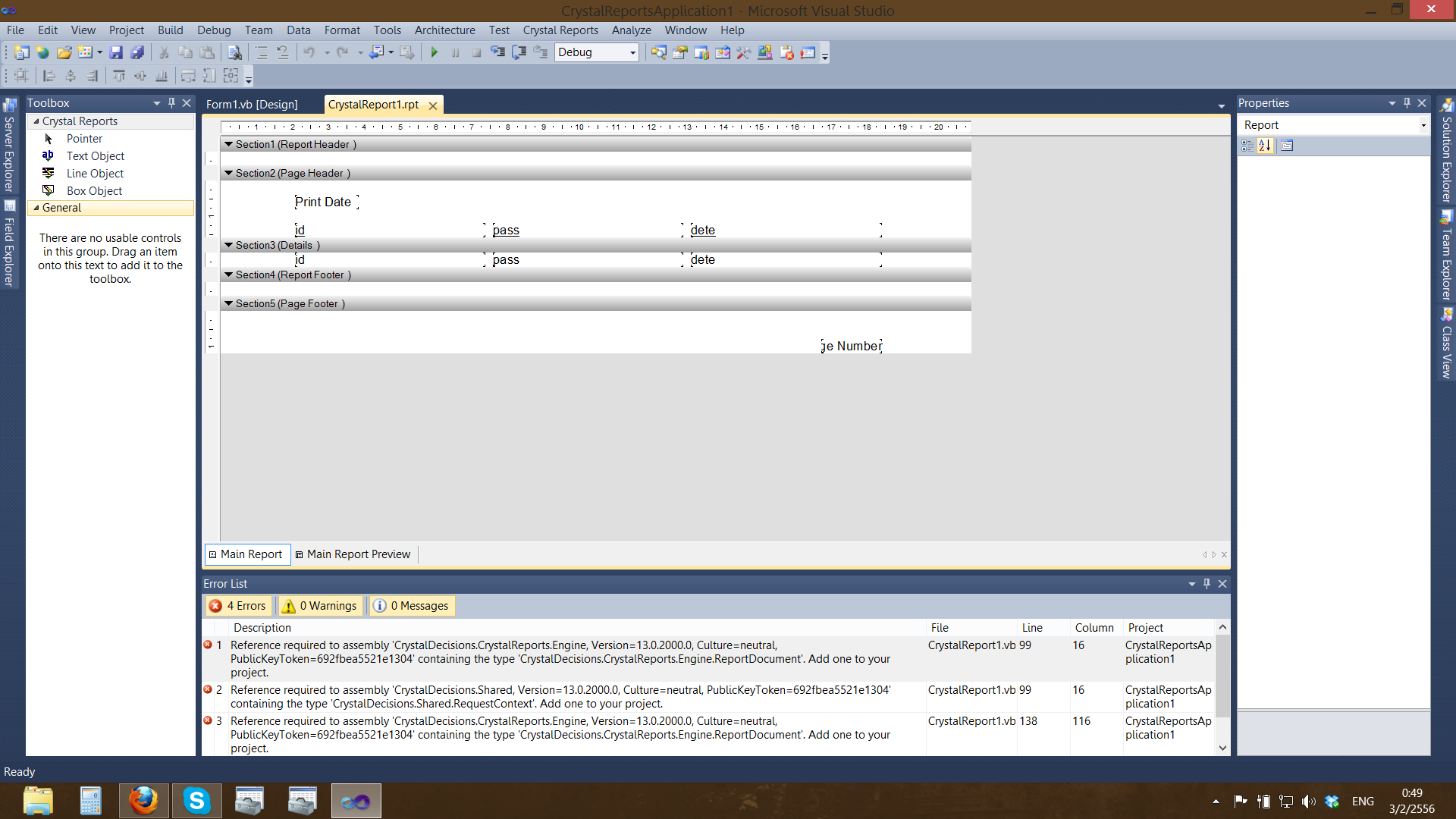Collapse Section4 Report Footer

pyautogui.click(x=228, y=275)
